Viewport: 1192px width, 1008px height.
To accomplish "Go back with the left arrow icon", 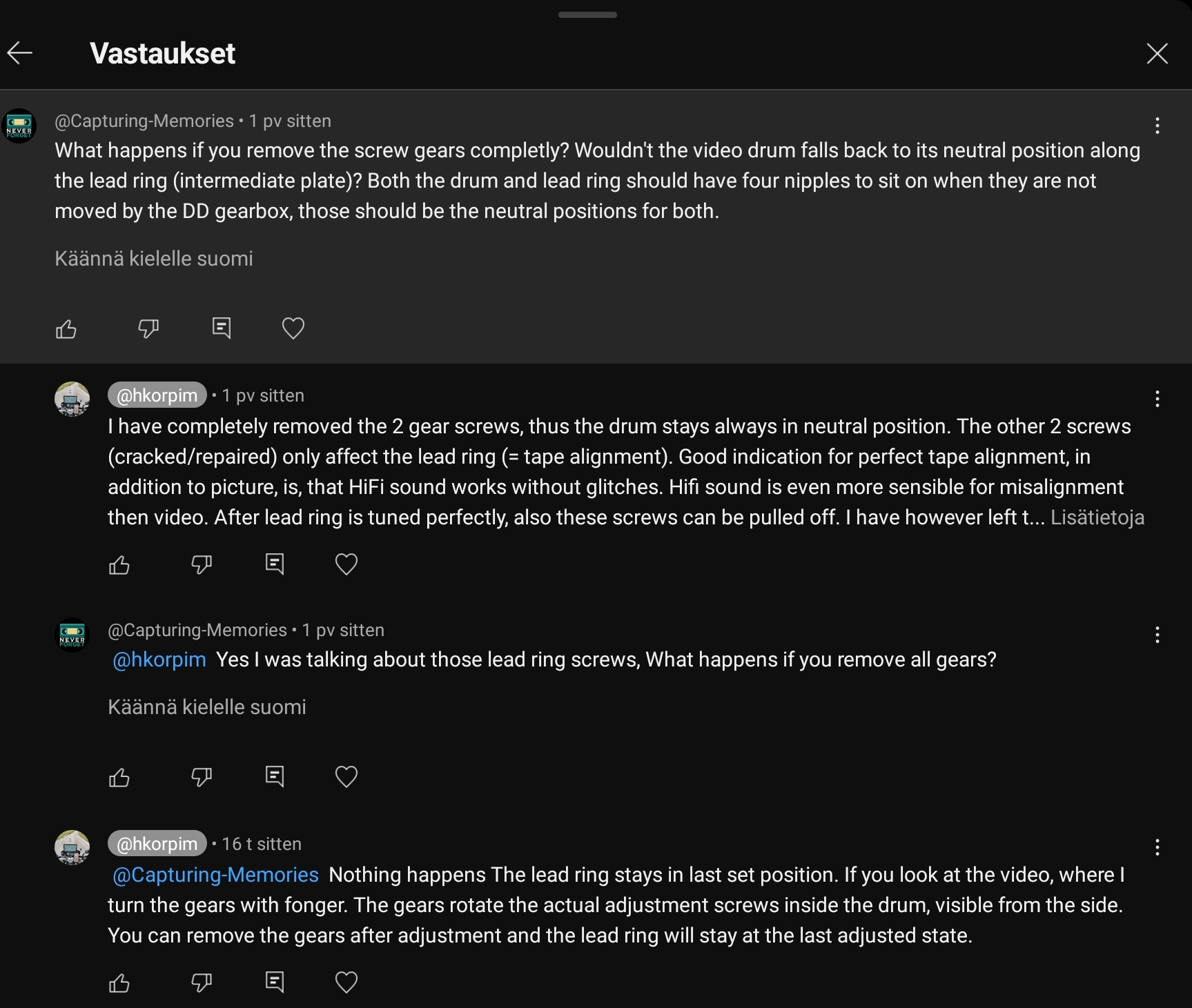I will pyautogui.click(x=20, y=53).
